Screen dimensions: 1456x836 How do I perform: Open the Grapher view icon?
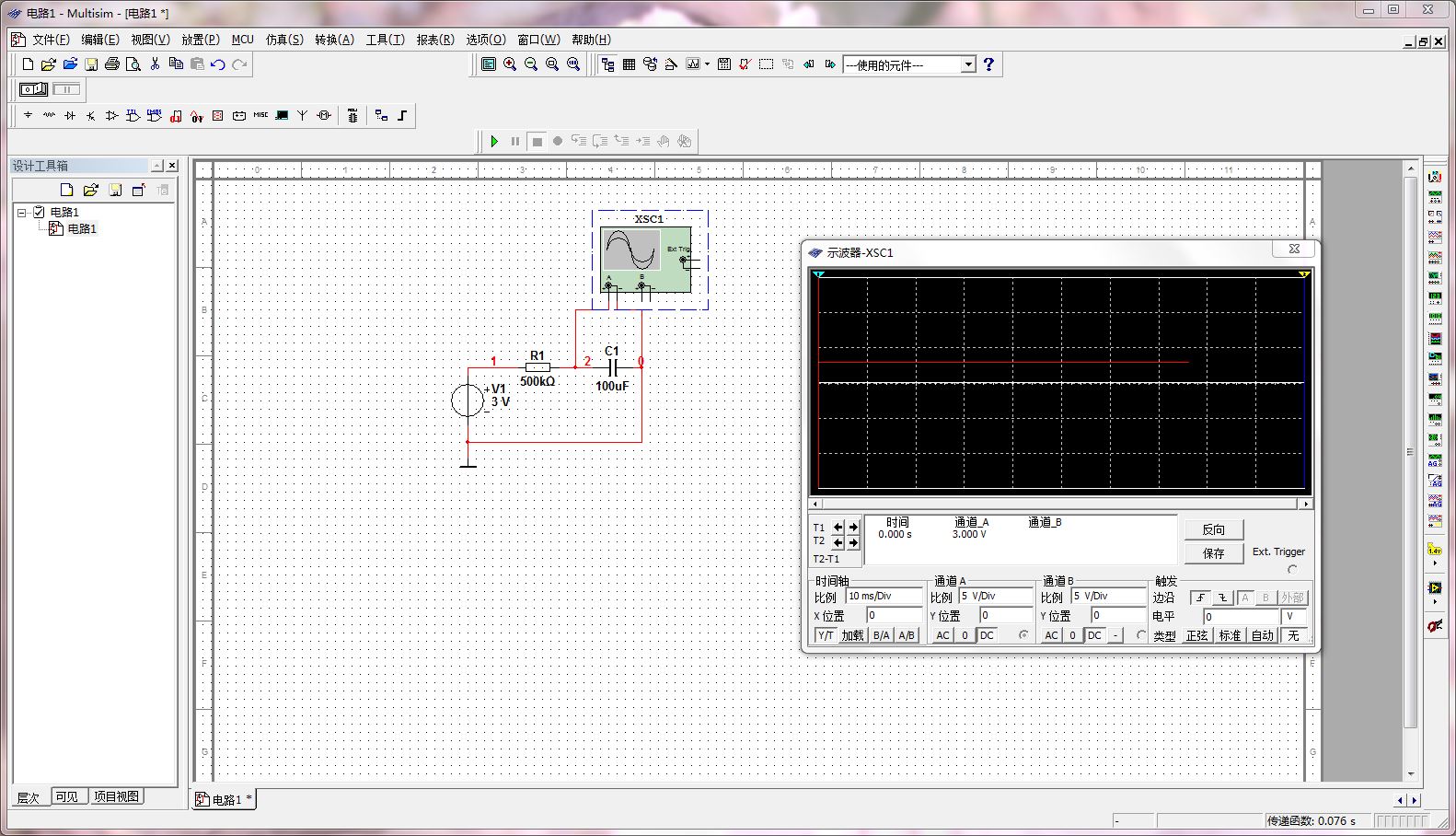(x=692, y=64)
